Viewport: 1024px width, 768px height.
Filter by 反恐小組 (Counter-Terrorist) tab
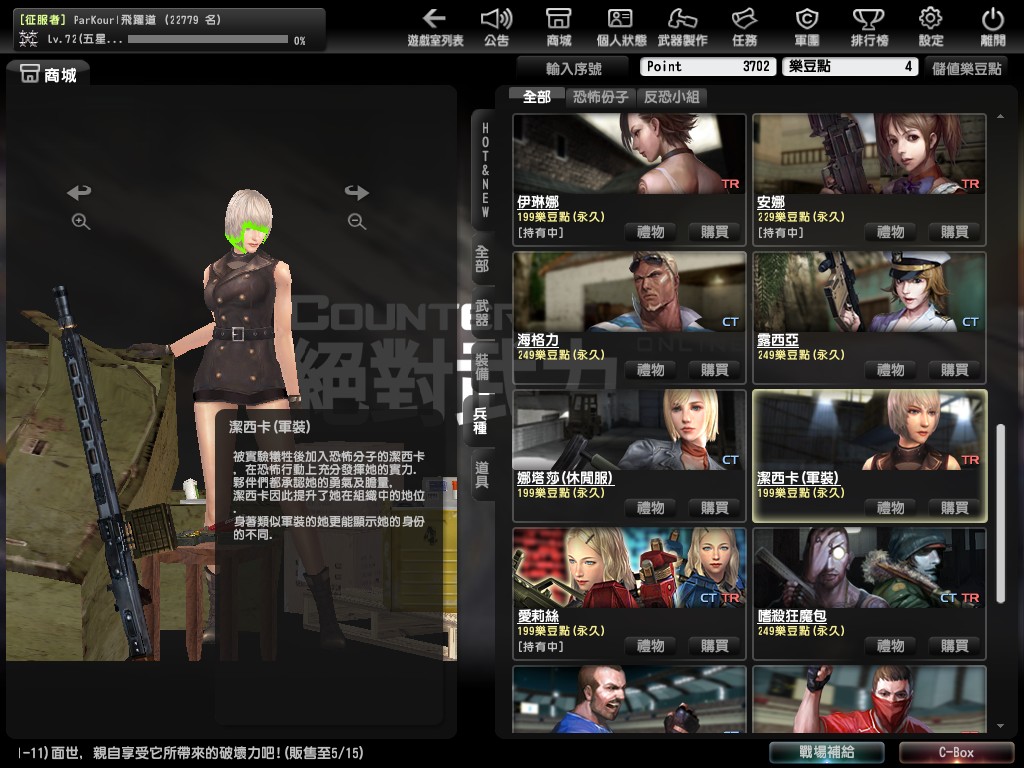(671, 97)
